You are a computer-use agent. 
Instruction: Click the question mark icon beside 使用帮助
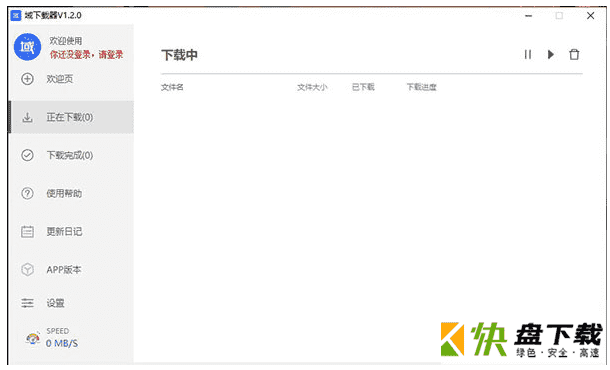[27, 193]
